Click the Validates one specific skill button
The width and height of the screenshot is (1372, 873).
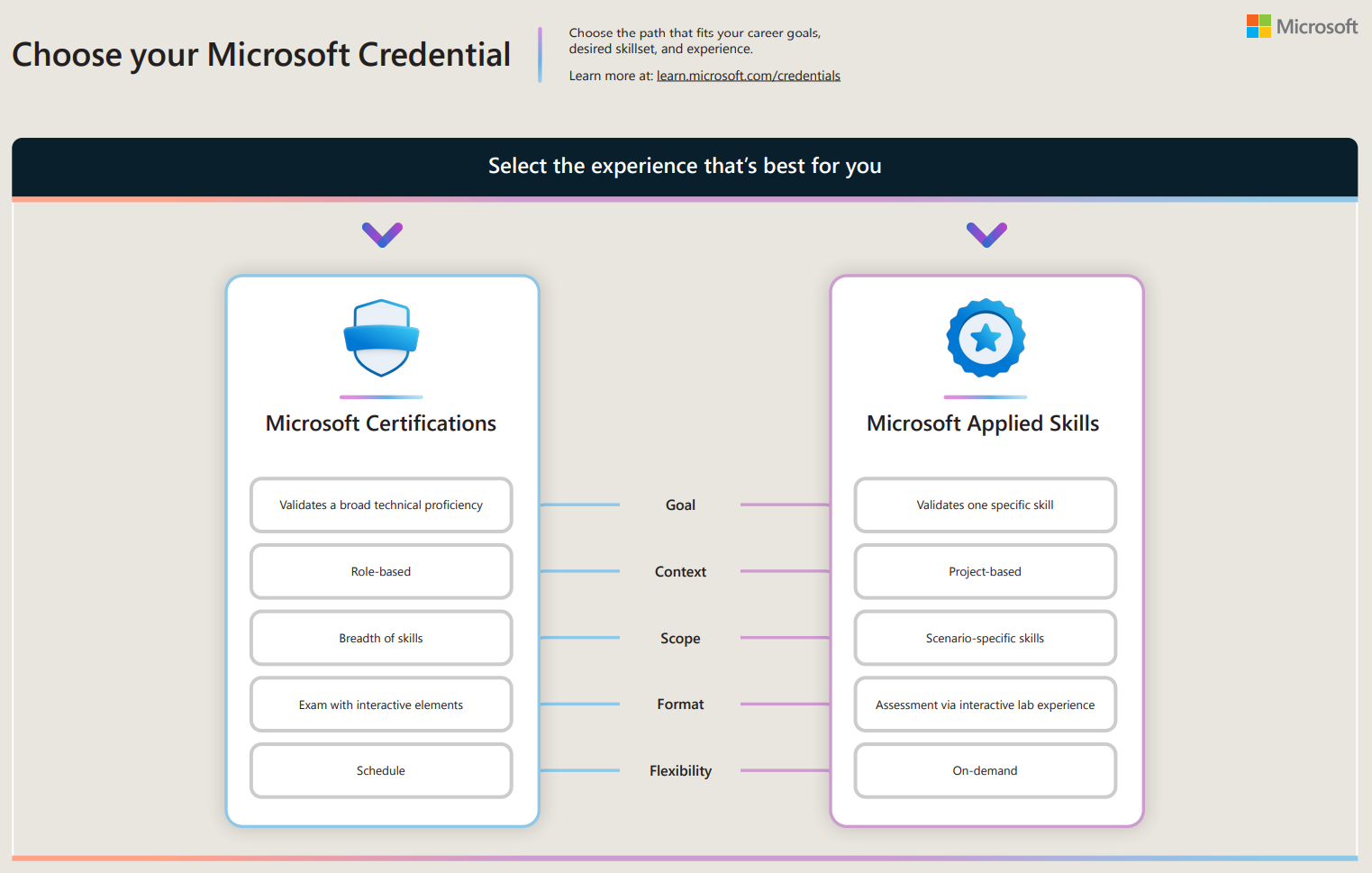tap(985, 505)
